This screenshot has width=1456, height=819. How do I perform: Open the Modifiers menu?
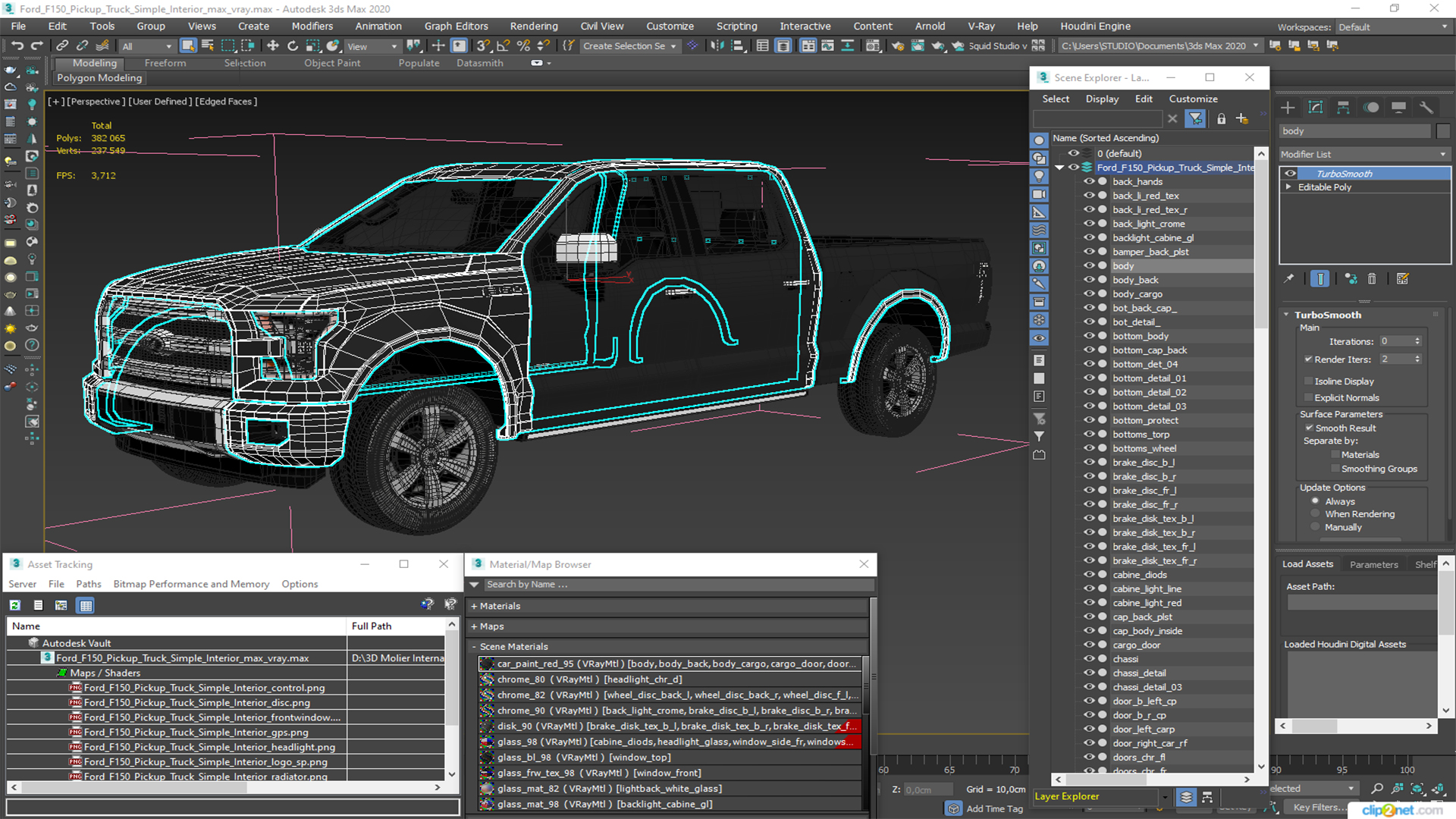click(312, 26)
